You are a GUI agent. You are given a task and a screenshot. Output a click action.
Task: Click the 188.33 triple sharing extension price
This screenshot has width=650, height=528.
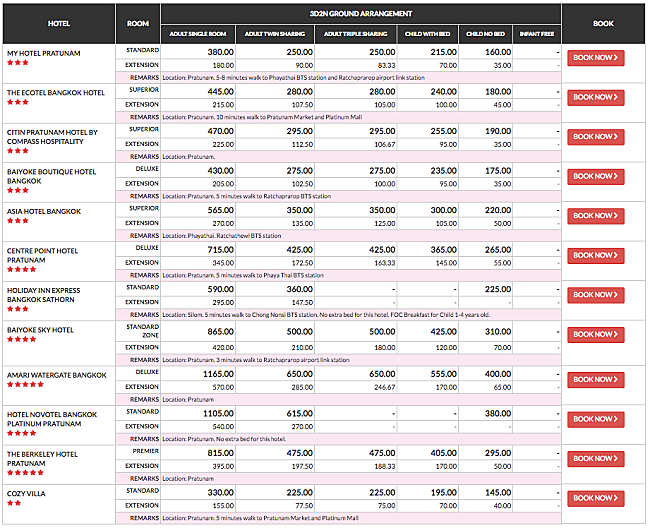click(x=385, y=467)
